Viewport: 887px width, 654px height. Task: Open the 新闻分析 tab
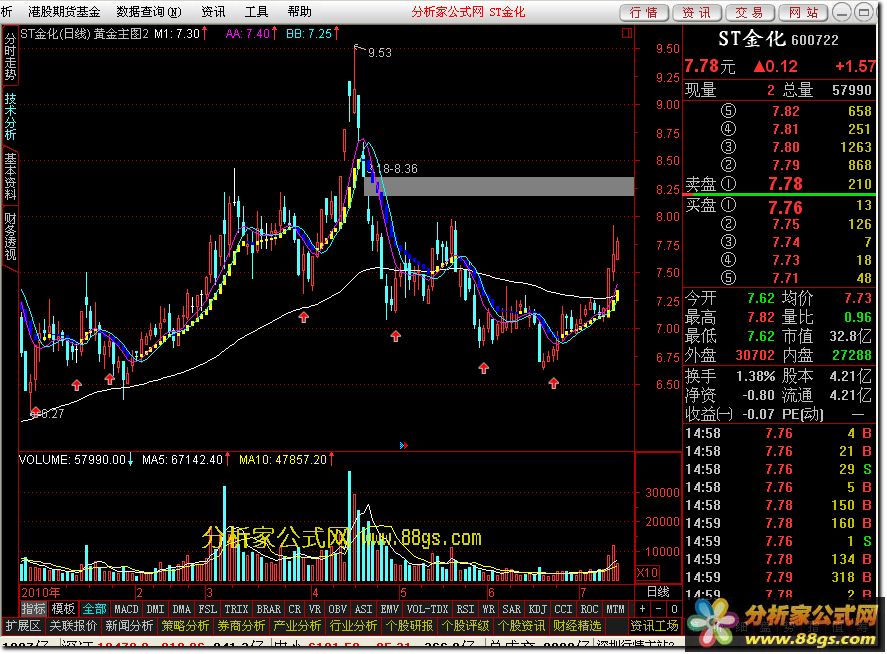129,626
